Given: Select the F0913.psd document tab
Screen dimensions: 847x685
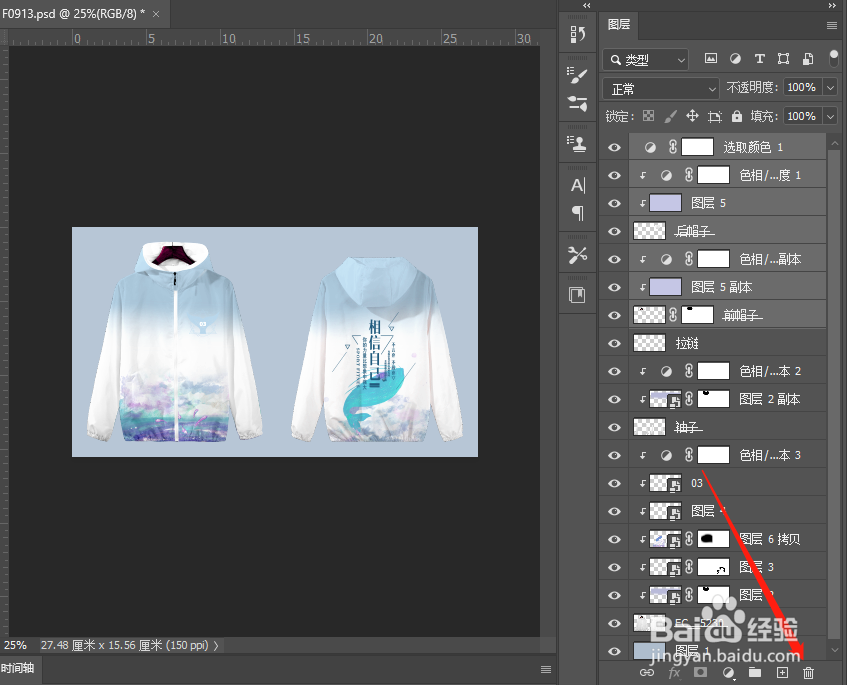Looking at the screenshot, I should coord(73,14).
